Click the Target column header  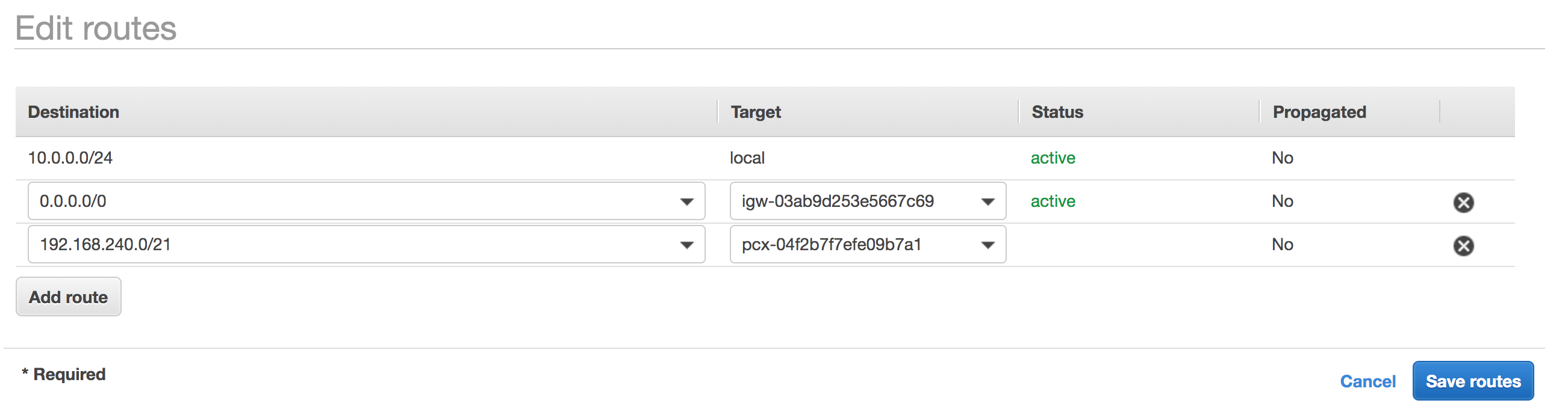click(x=755, y=112)
